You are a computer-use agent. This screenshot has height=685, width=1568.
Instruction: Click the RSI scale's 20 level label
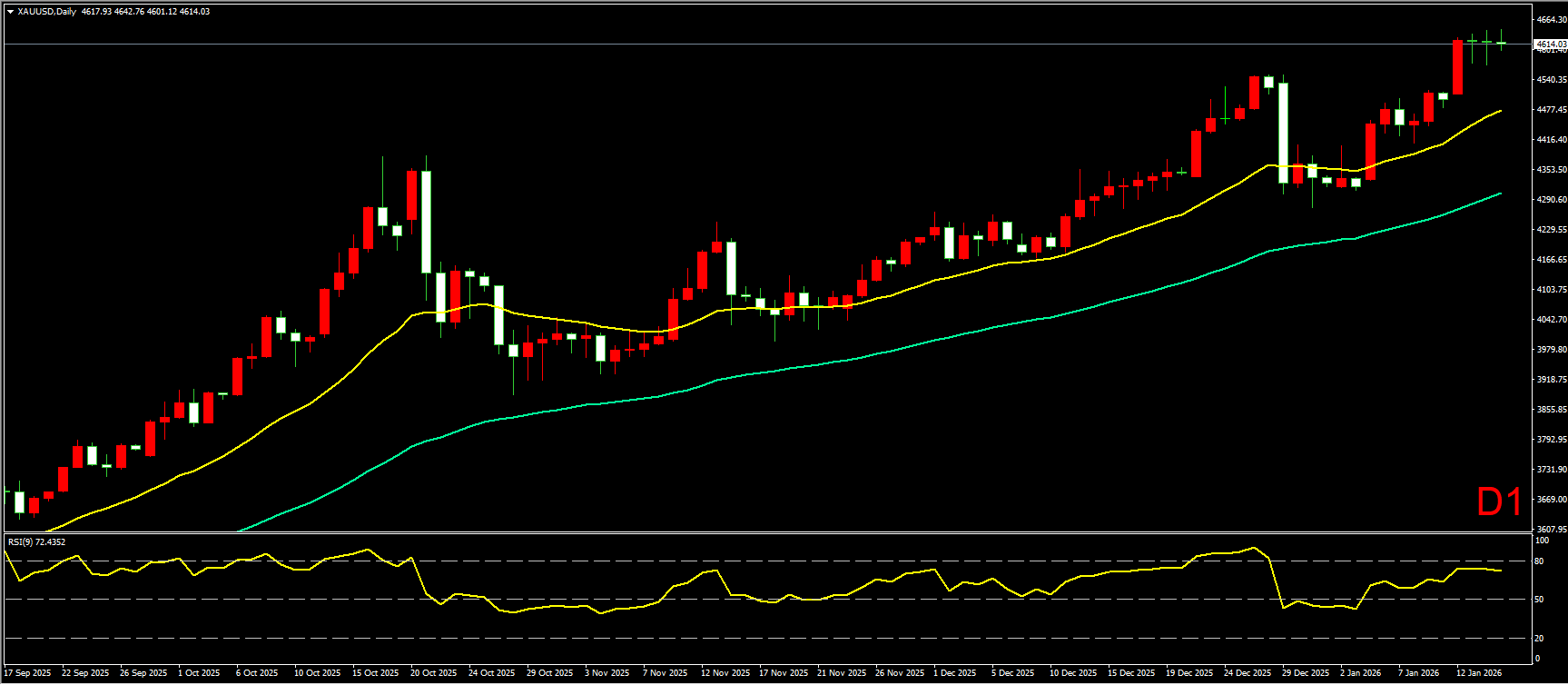coord(1538,638)
